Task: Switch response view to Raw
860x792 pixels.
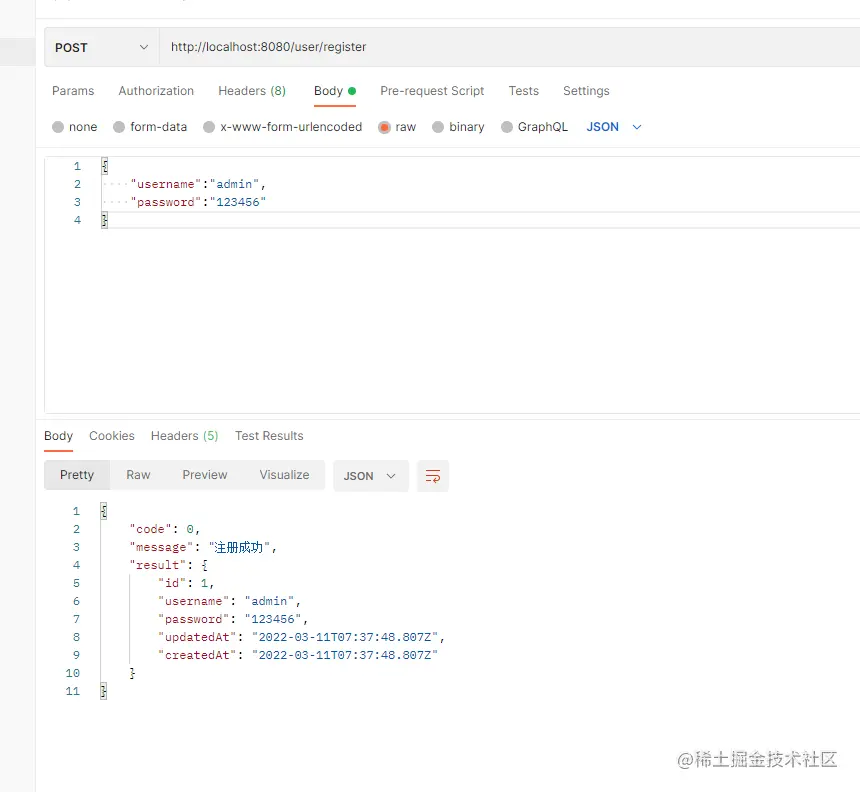Action: [x=138, y=475]
